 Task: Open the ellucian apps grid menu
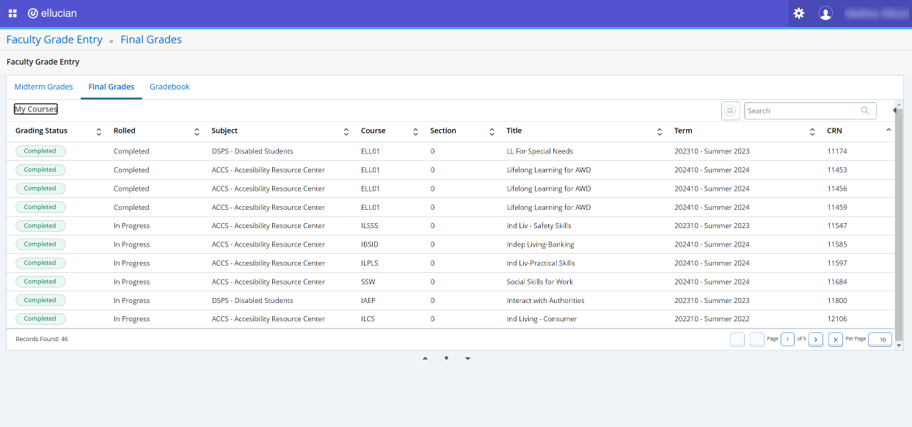(x=13, y=13)
